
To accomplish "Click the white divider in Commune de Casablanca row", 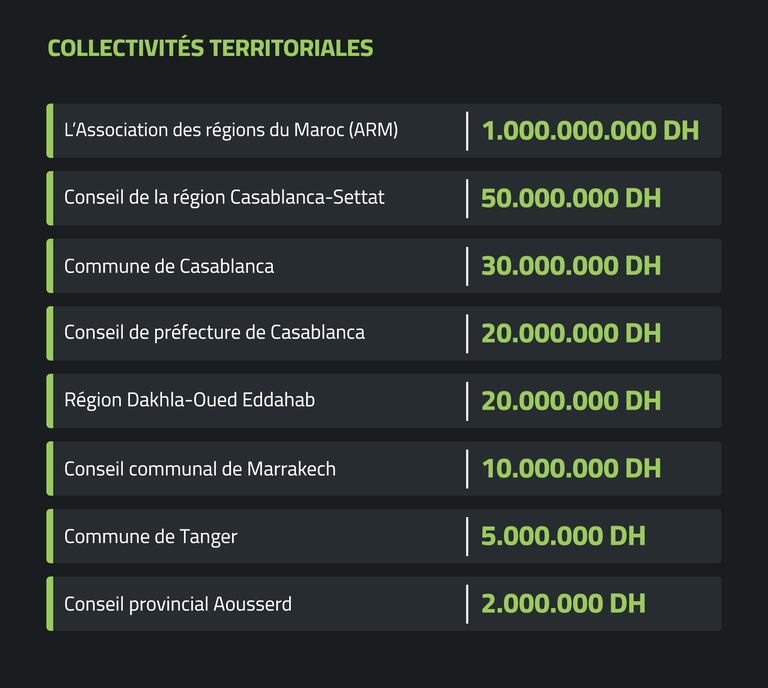I will point(467,266).
